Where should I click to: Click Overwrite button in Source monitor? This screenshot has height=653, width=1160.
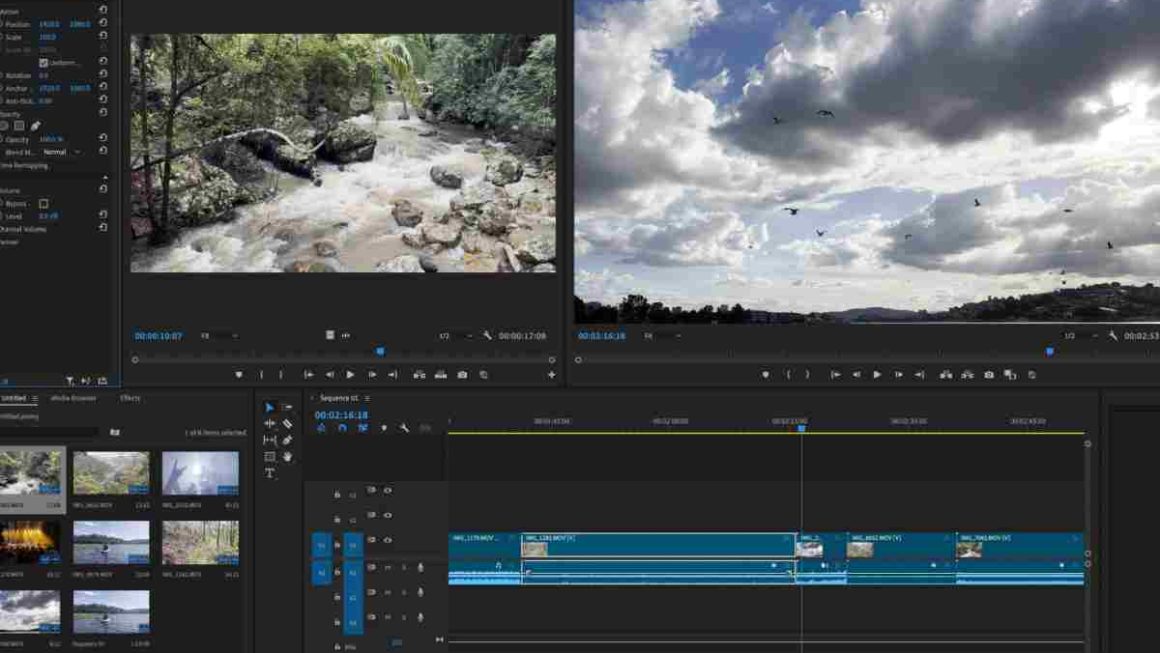tap(441, 375)
